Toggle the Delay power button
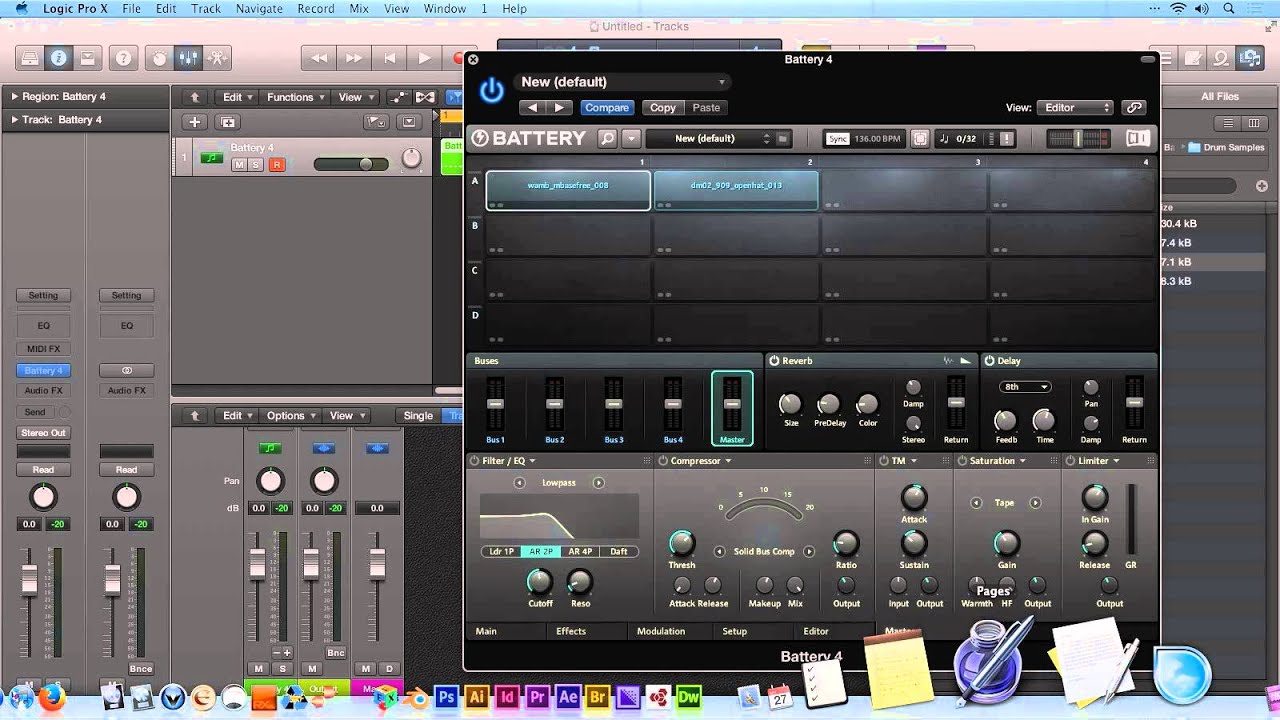Viewport: 1280px width, 720px height. [x=989, y=360]
